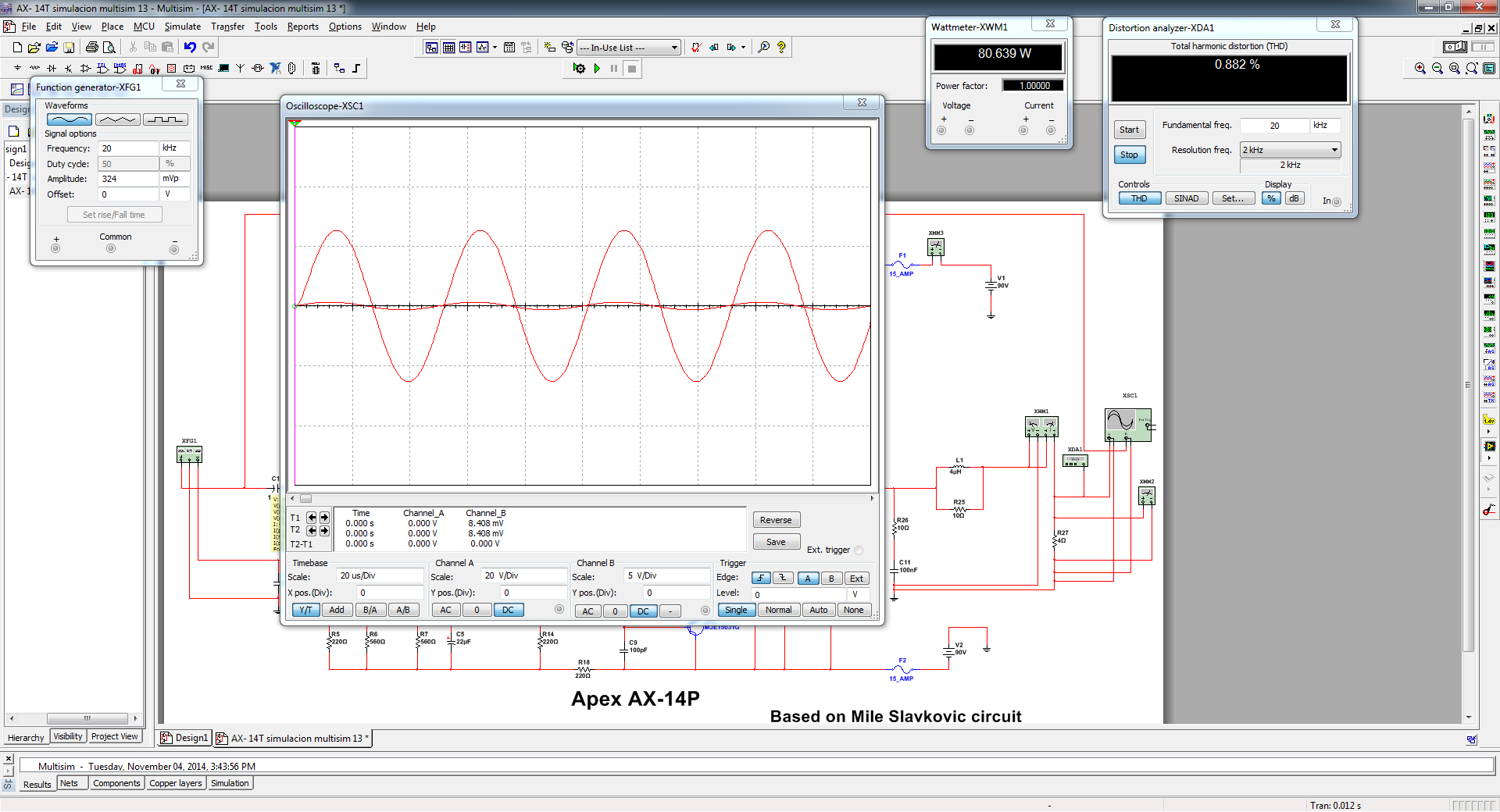Place a MISC component icon

point(206,69)
